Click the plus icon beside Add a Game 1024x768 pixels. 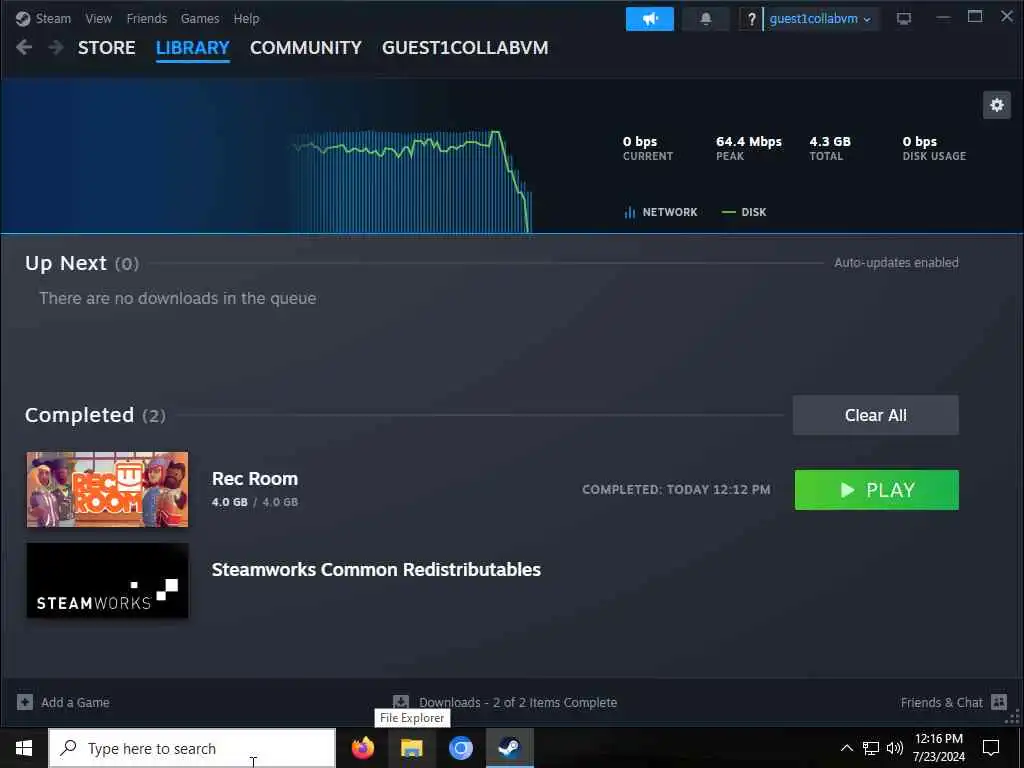[25, 702]
